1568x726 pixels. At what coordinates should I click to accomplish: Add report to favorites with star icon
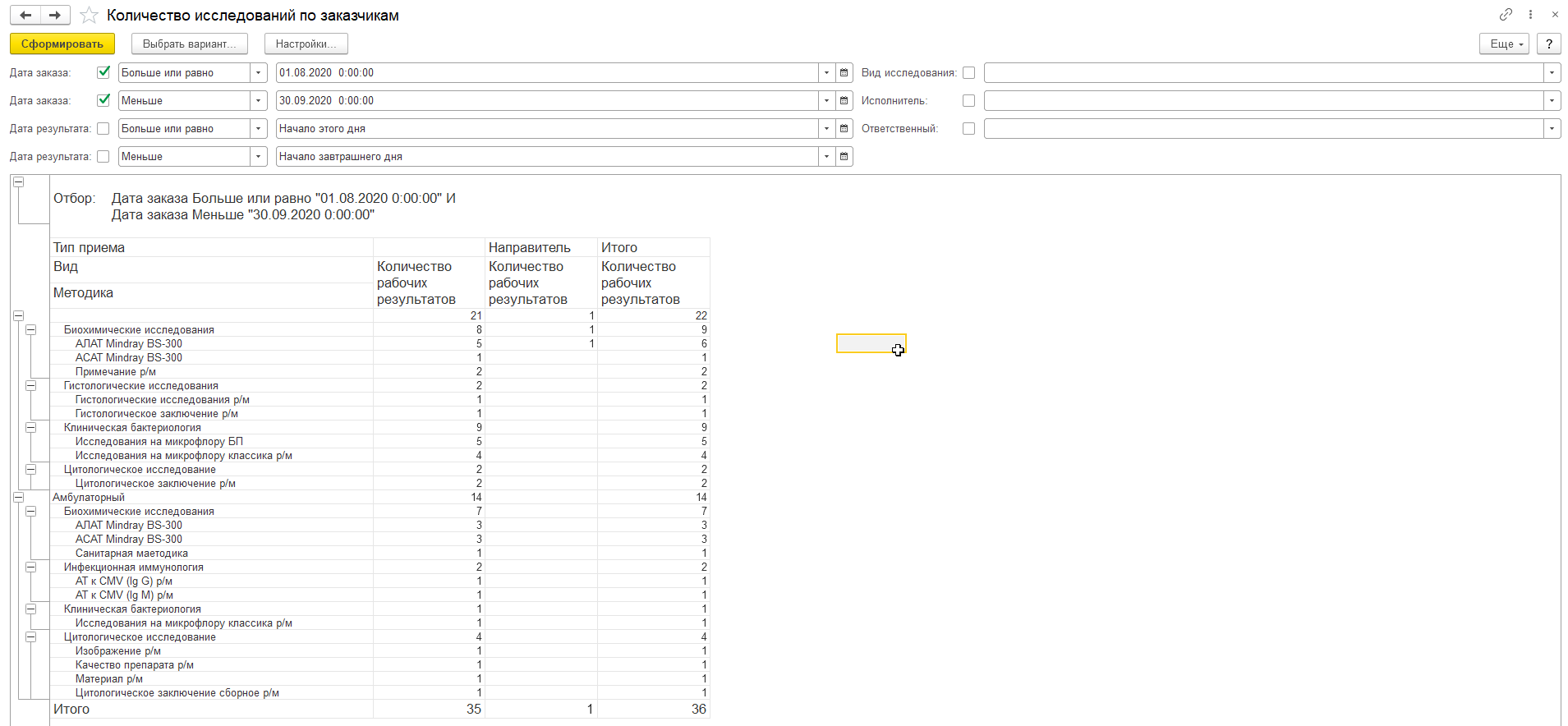coord(90,16)
